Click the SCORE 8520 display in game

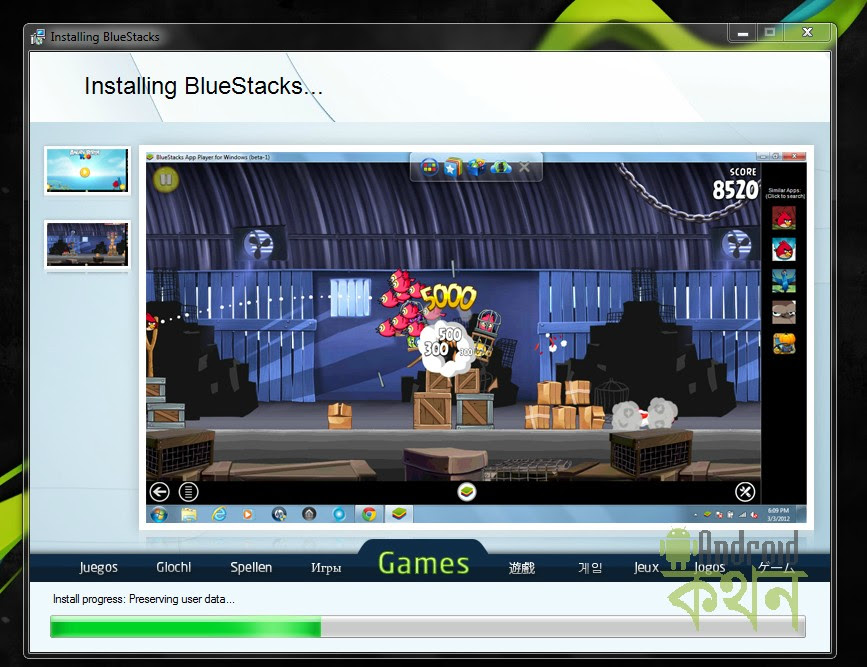click(735, 184)
